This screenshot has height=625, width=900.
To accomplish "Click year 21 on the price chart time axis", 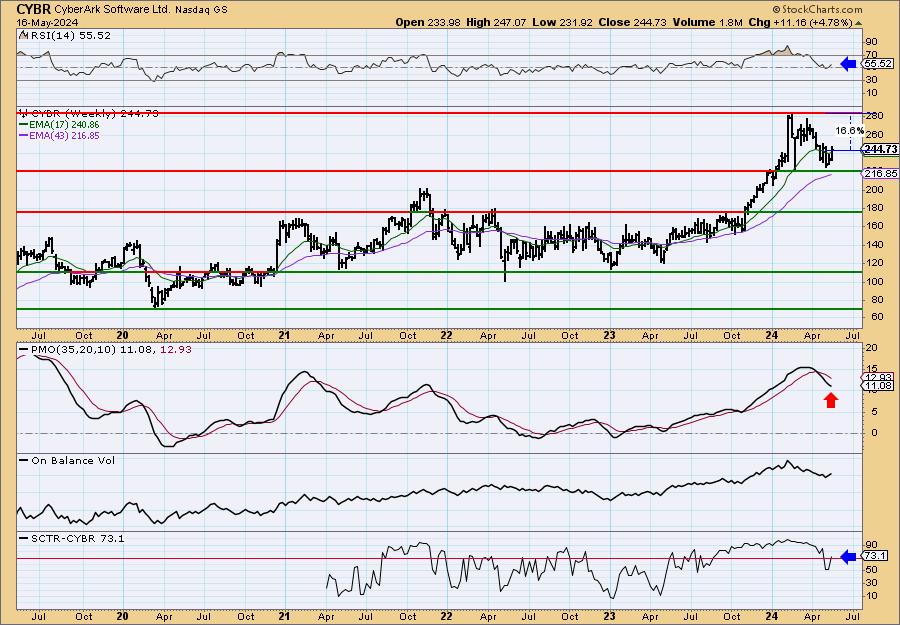I will [x=284, y=335].
